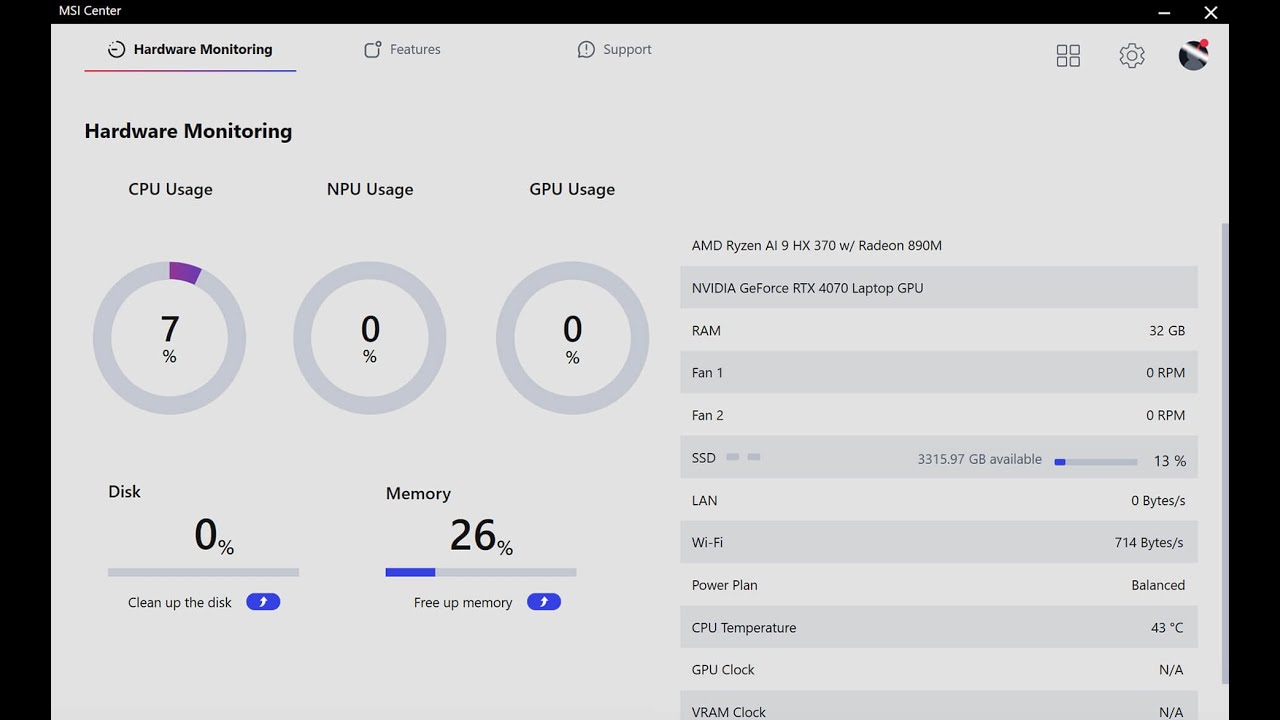Click the Balanced power plan value

pos(1158,585)
